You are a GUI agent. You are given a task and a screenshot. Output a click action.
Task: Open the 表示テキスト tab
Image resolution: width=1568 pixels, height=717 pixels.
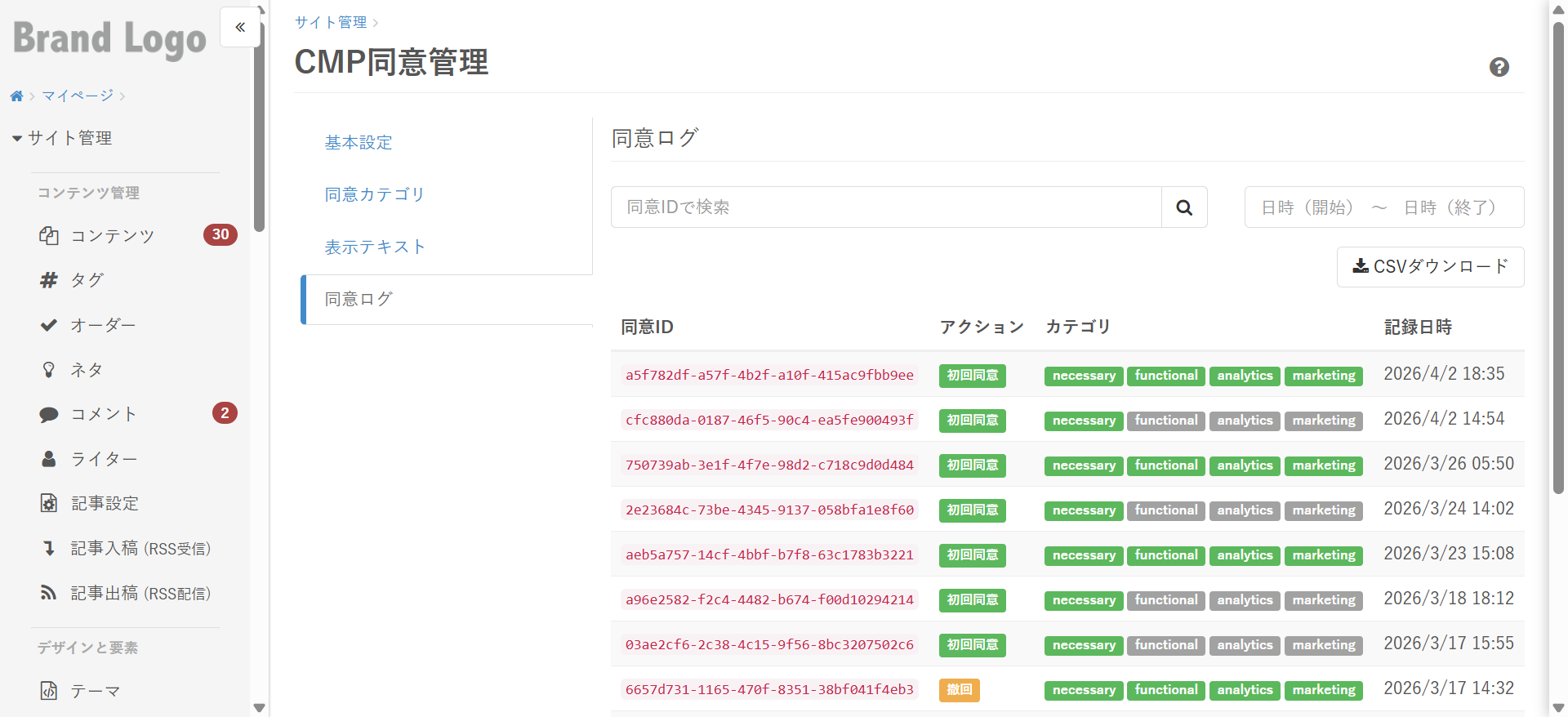pyautogui.click(x=375, y=247)
